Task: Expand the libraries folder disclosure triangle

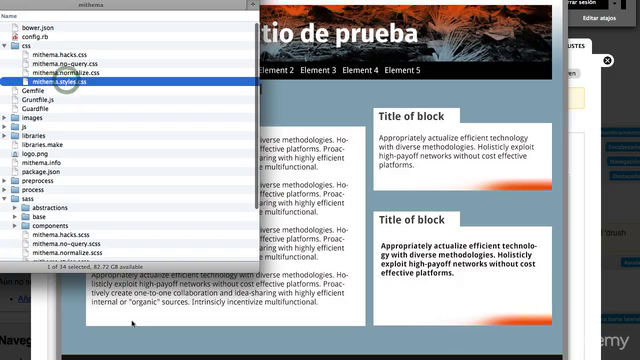Action: [4, 136]
